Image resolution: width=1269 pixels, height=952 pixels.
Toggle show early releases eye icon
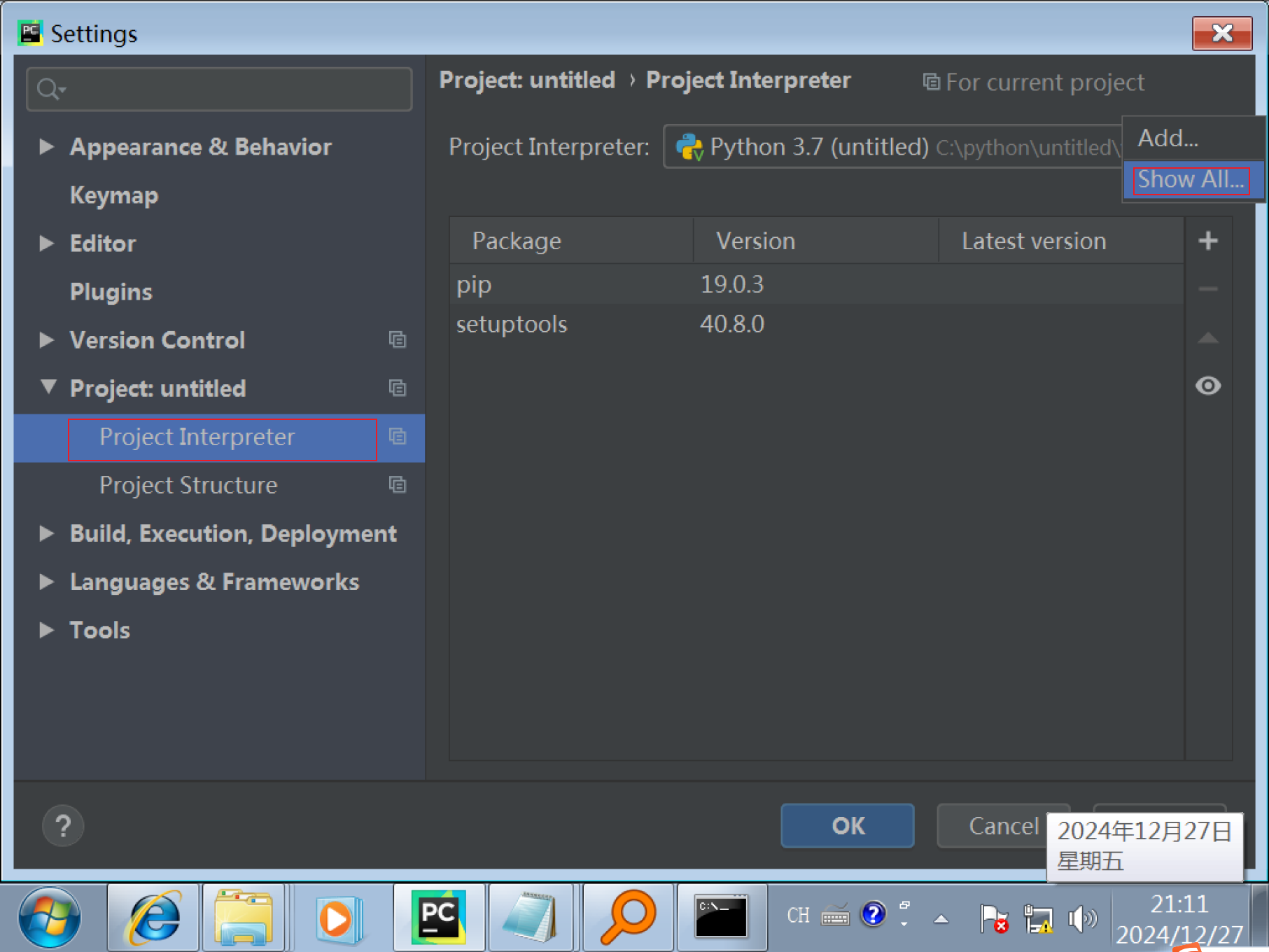tap(1208, 386)
